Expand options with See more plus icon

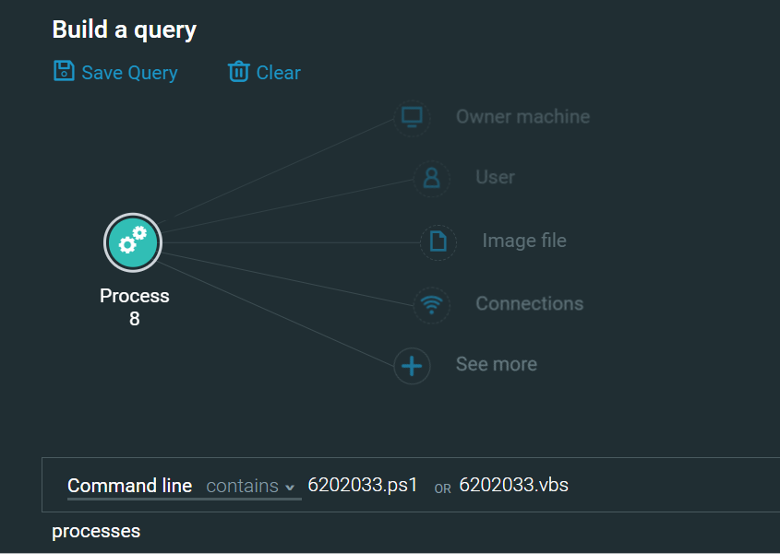click(411, 366)
